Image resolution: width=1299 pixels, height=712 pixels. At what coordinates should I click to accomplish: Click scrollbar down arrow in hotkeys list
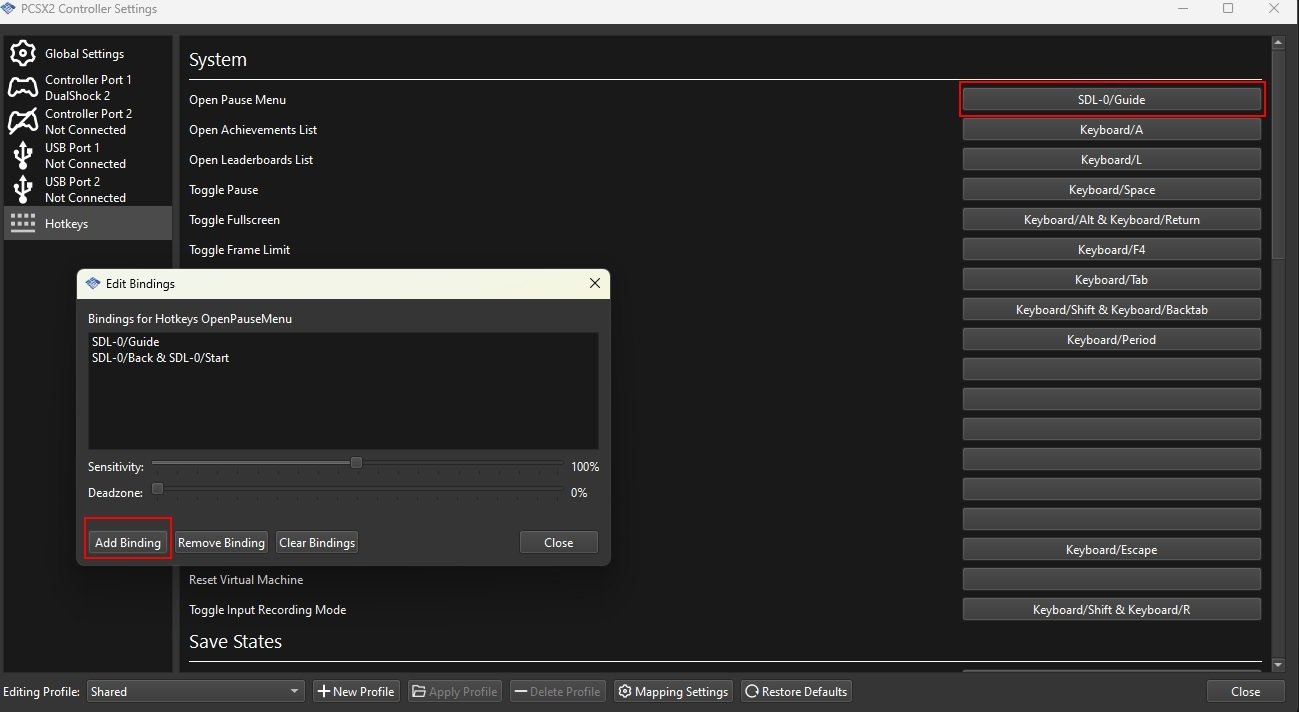click(1278, 665)
